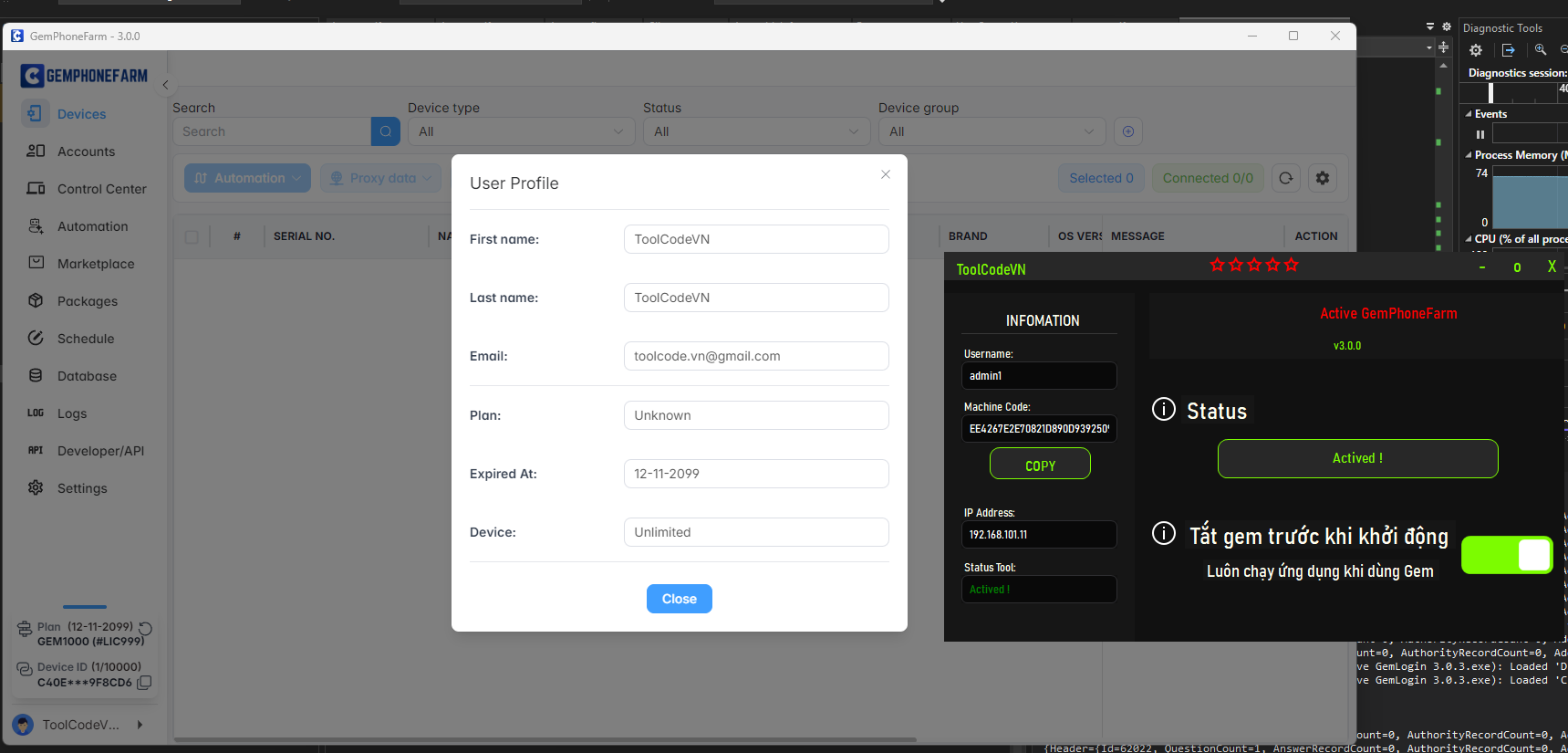Image resolution: width=1568 pixels, height=753 pixels.
Task: Click the add device group plus icon
Action: (1128, 131)
